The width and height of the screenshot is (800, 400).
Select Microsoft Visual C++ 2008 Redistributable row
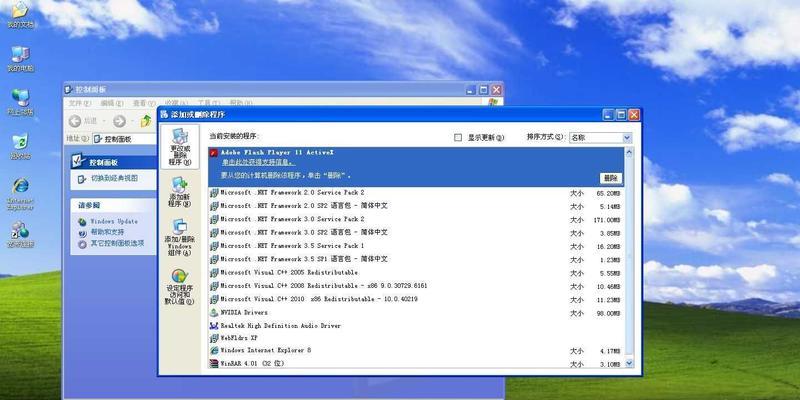click(416, 286)
